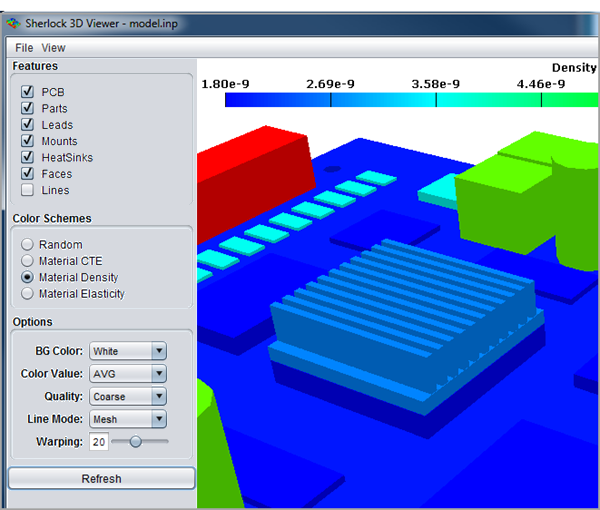Open the View menu
The width and height of the screenshot is (600, 510).
click(54, 48)
